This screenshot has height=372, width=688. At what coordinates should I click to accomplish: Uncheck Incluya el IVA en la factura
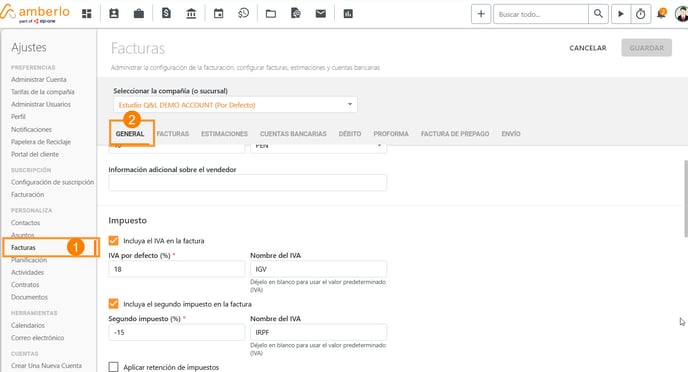[114, 240]
